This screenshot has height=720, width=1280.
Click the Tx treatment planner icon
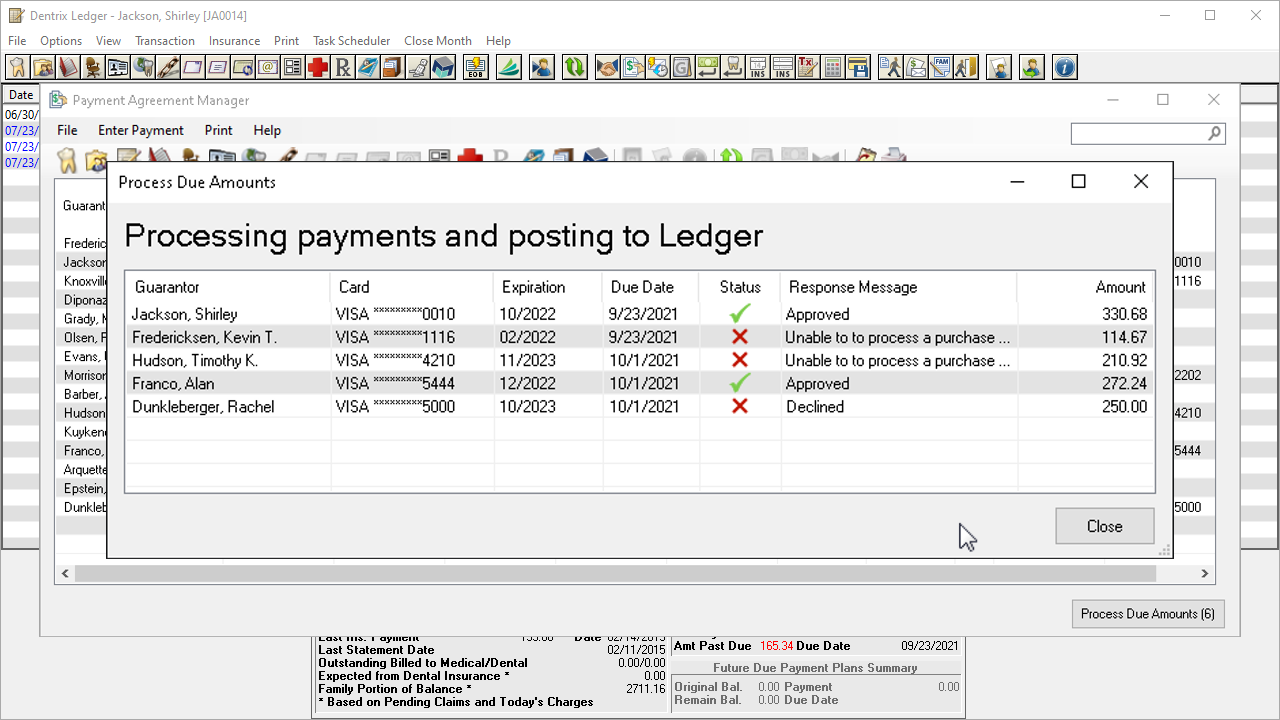[x=807, y=67]
